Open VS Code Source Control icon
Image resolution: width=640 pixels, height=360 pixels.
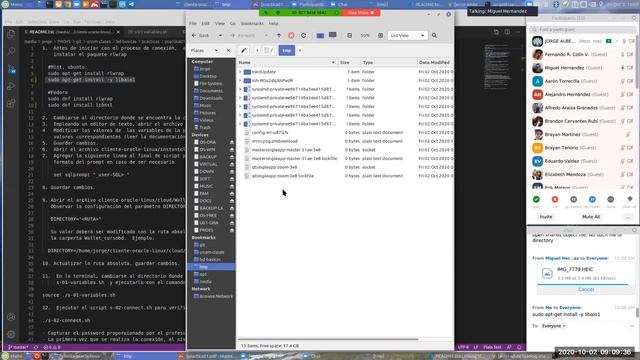[11, 69]
